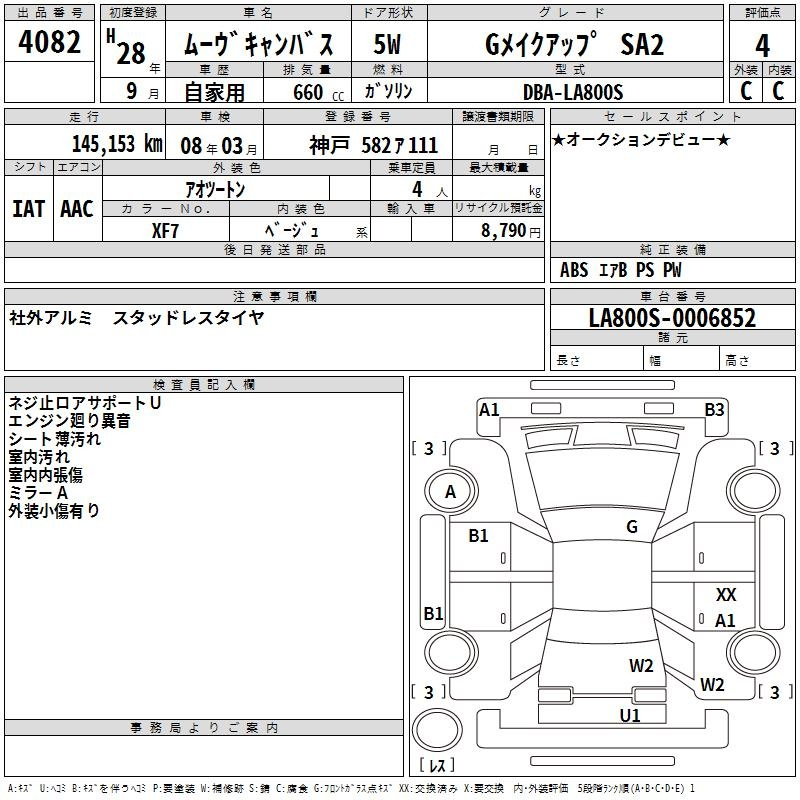Select model code DBA-LA800S

(x=573, y=92)
